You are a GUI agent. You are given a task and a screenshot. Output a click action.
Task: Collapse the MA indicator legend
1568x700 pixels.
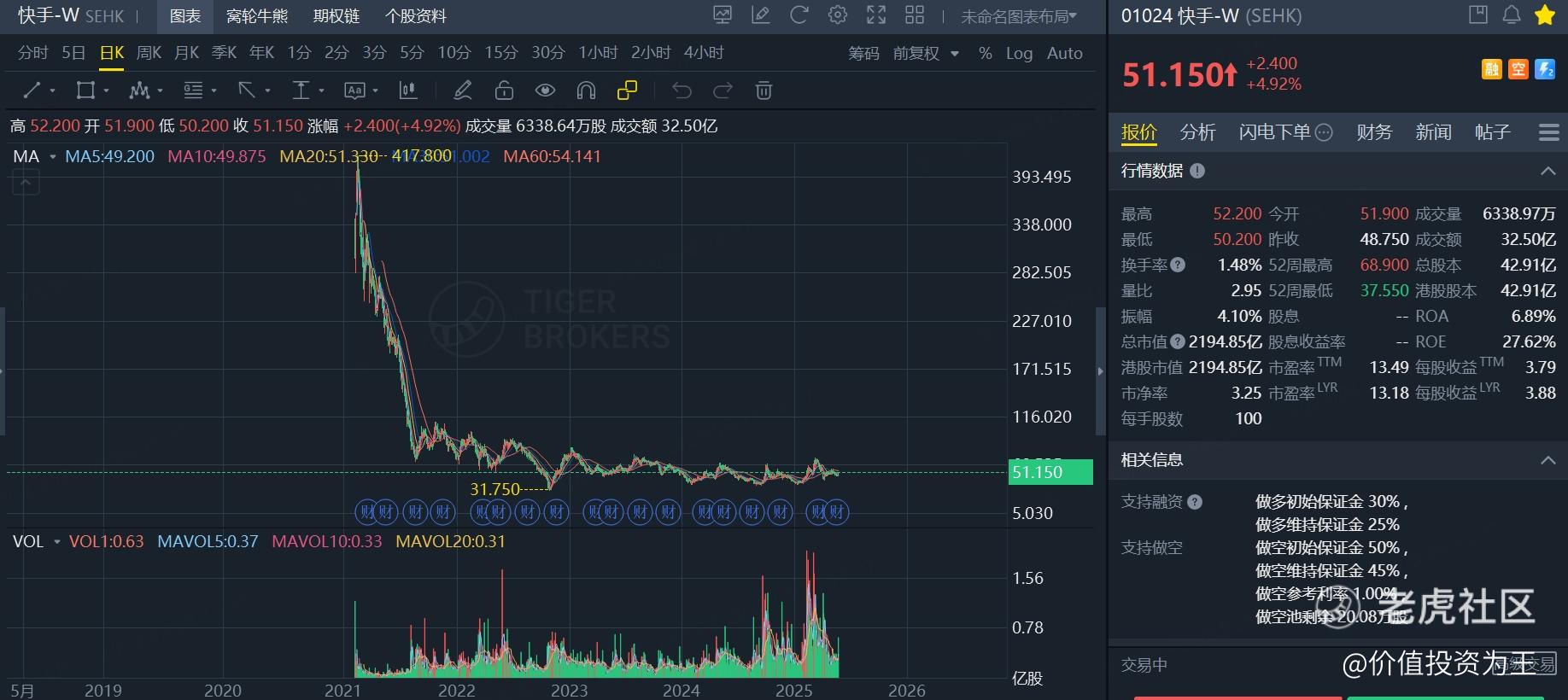coord(26,182)
